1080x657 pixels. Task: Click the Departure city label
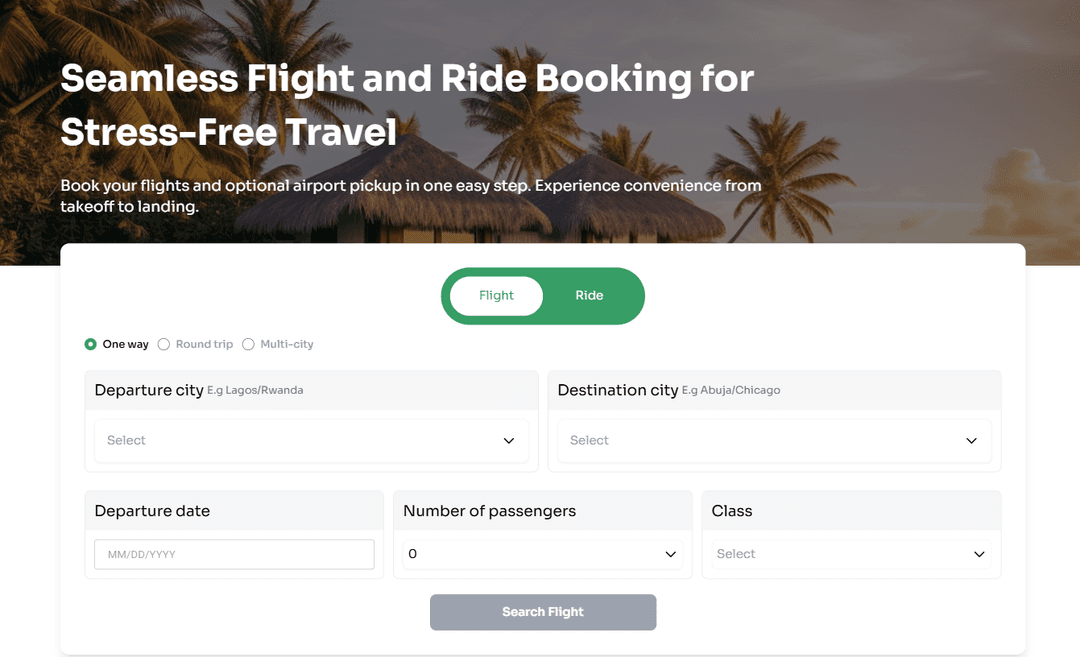point(149,390)
